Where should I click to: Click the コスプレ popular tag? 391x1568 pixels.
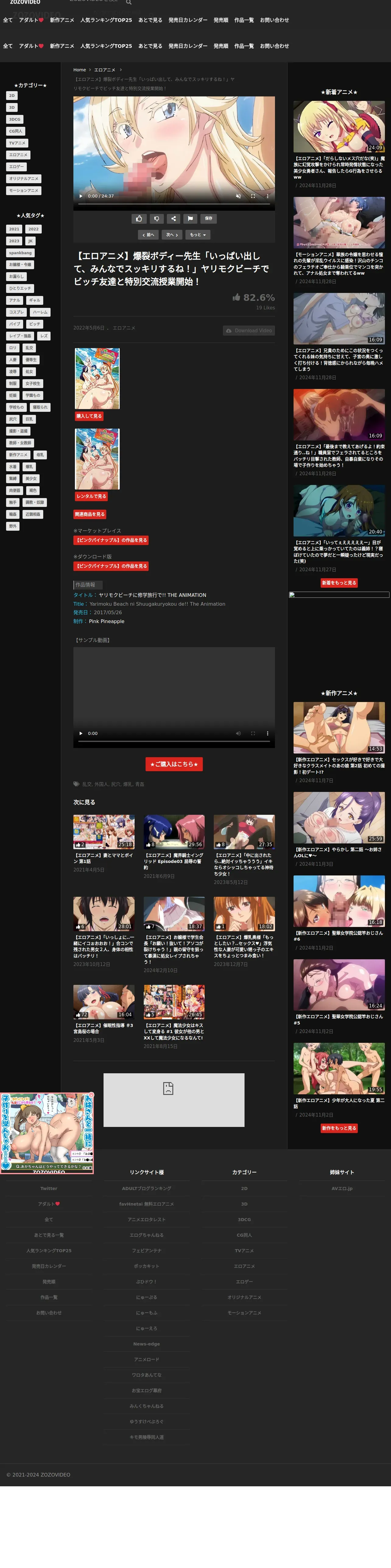click(x=16, y=312)
